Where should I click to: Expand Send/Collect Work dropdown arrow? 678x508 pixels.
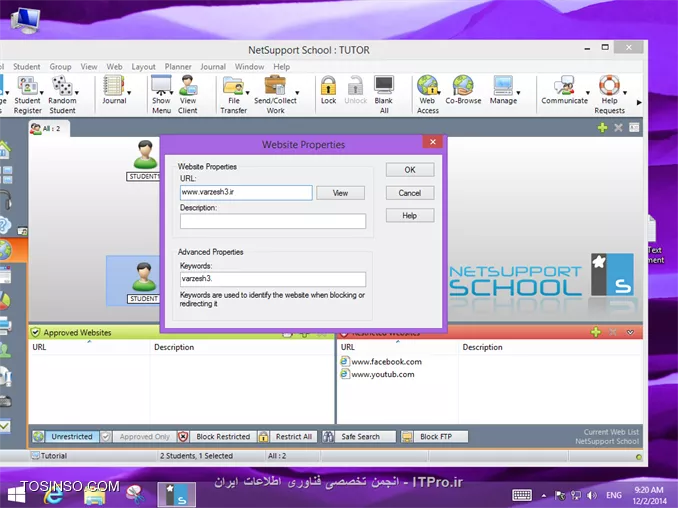click(297, 93)
